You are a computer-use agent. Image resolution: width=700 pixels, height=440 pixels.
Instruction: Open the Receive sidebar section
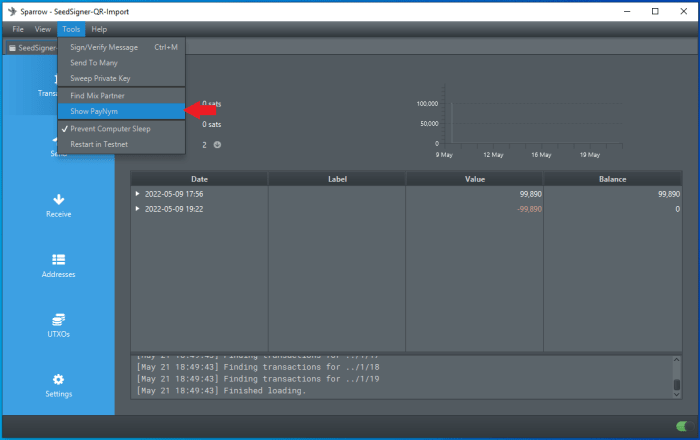tap(58, 205)
